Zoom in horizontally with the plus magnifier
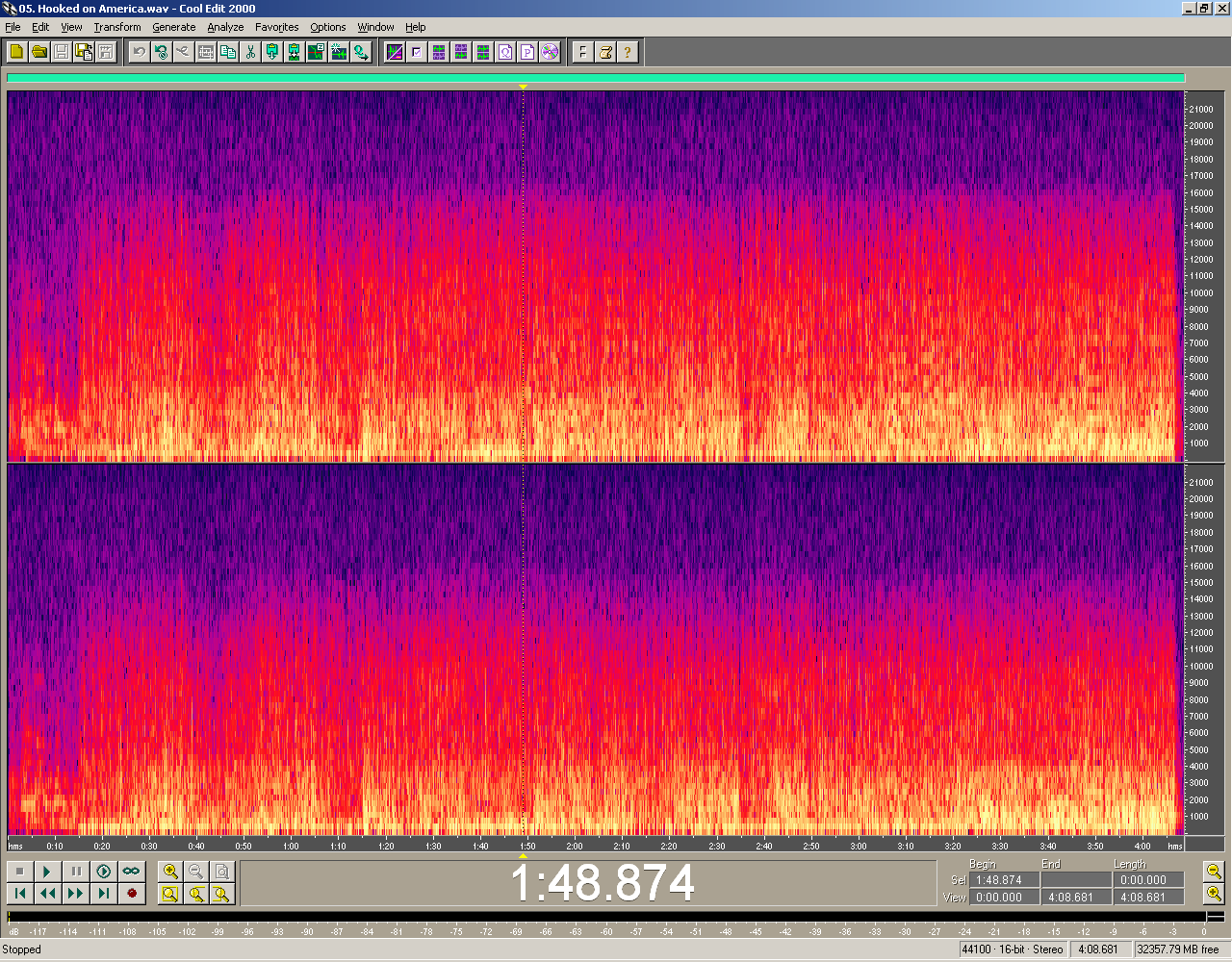Image resolution: width=1232 pixels, height=962 pixels. (x=170, y=872)
